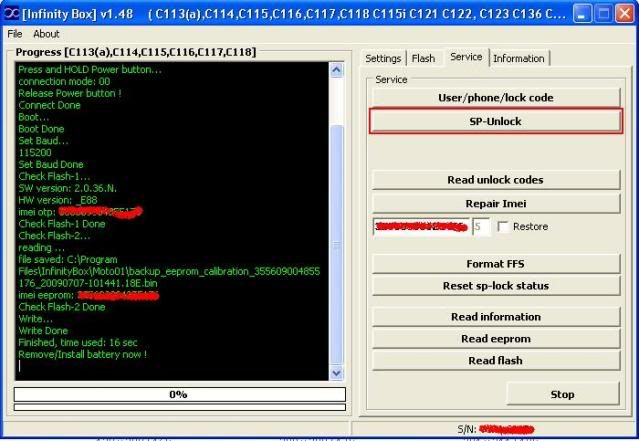The width and height of the screenshot is (639, 441).
Task: Select the Service tab
Action: [x=466, y=57]
